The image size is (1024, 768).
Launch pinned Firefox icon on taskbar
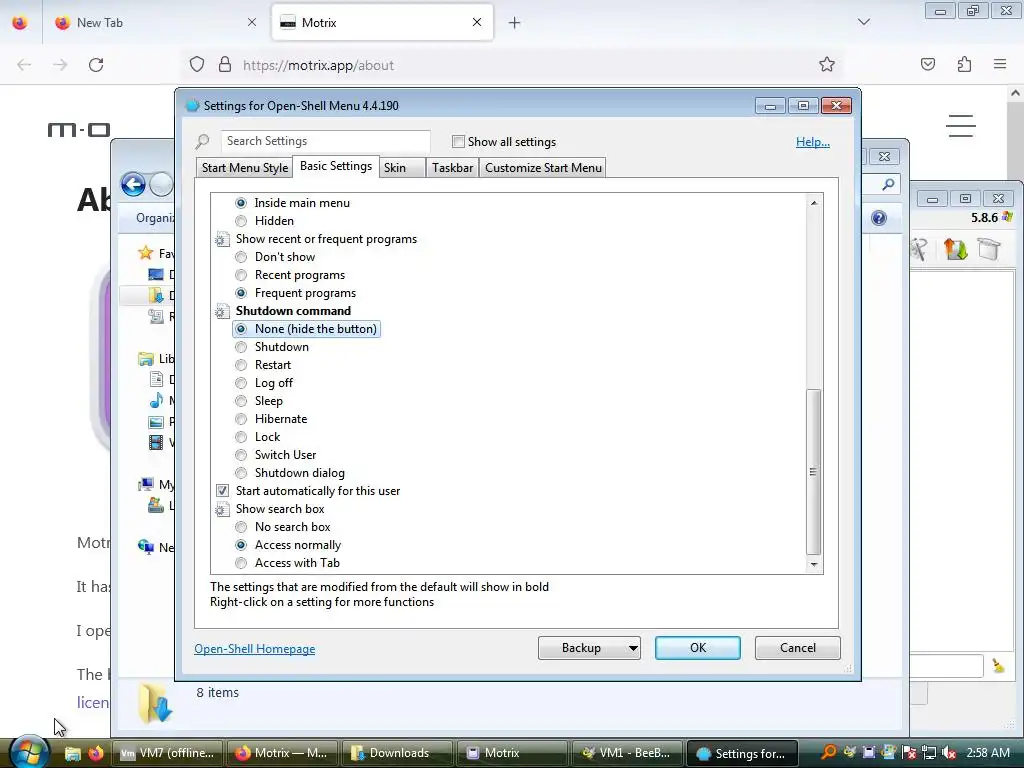(96, 753)
